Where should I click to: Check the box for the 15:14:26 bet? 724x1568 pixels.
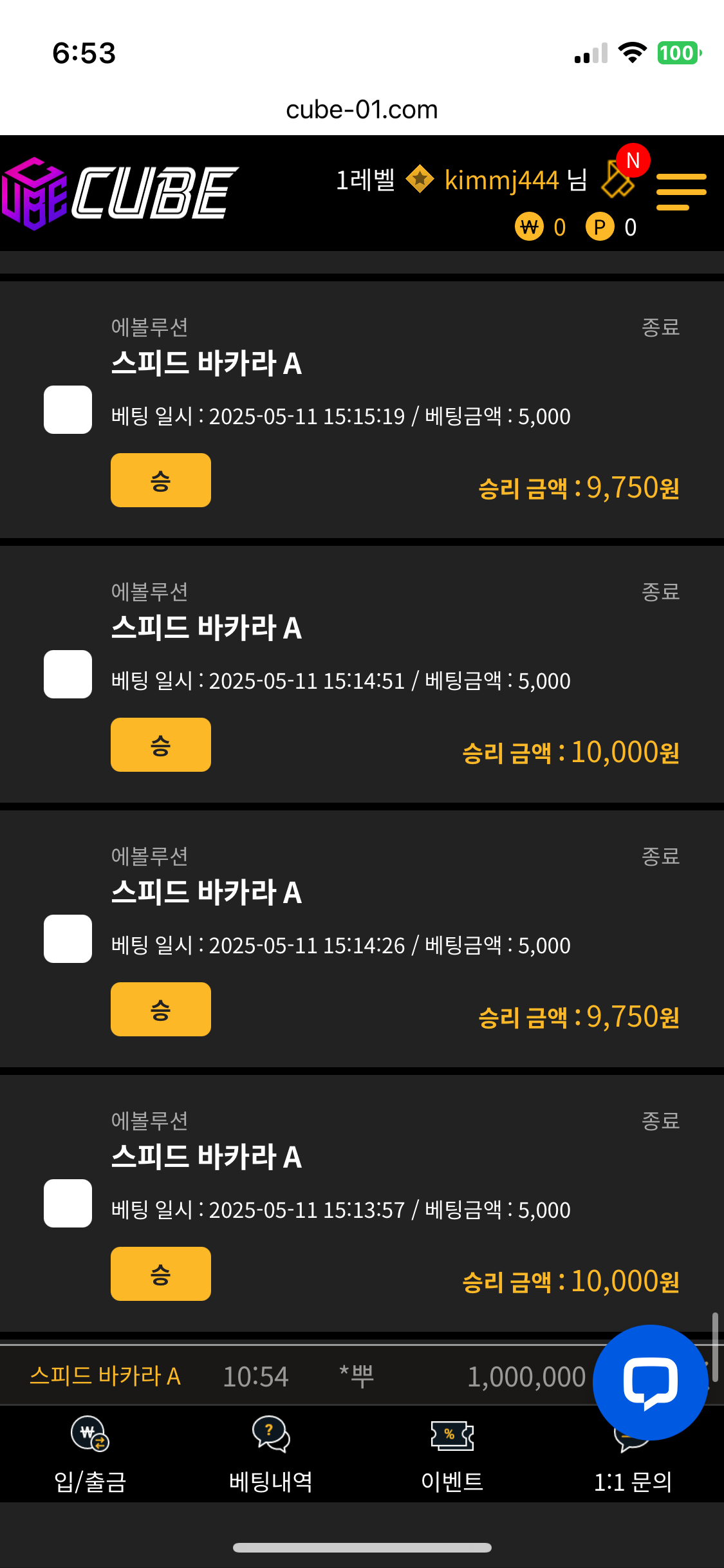[x=68, y=938]
